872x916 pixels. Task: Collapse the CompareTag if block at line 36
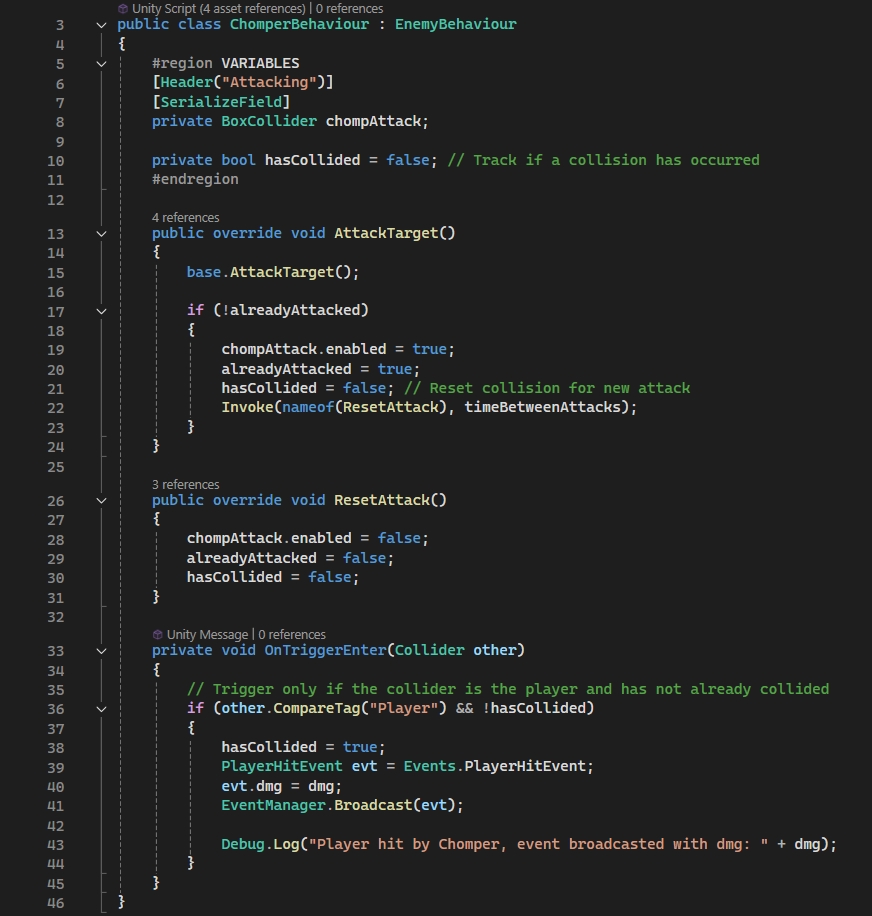tap(101, 709)
